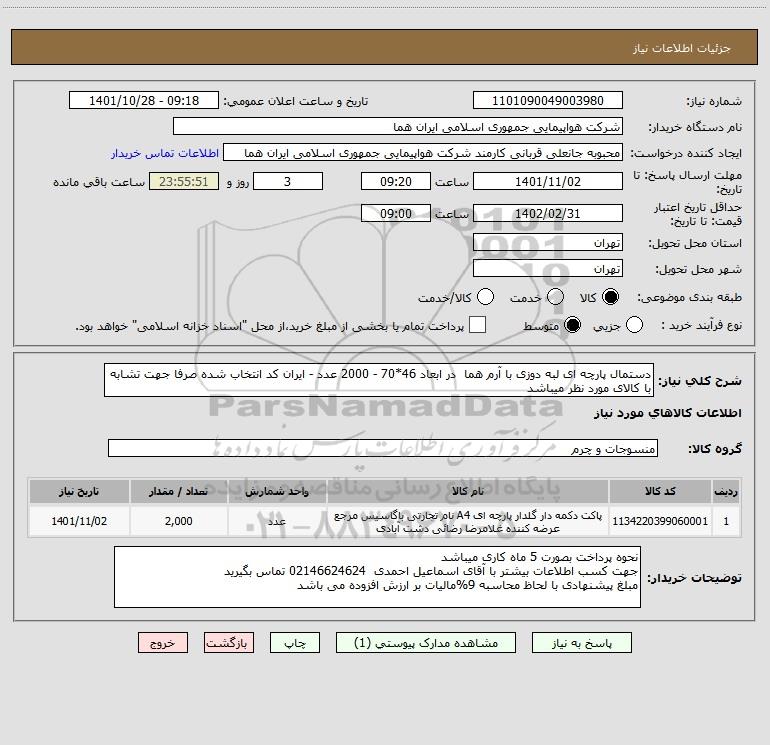Click the تعداد / مقدار column header

pyautogui.click(x=178, y=491)
